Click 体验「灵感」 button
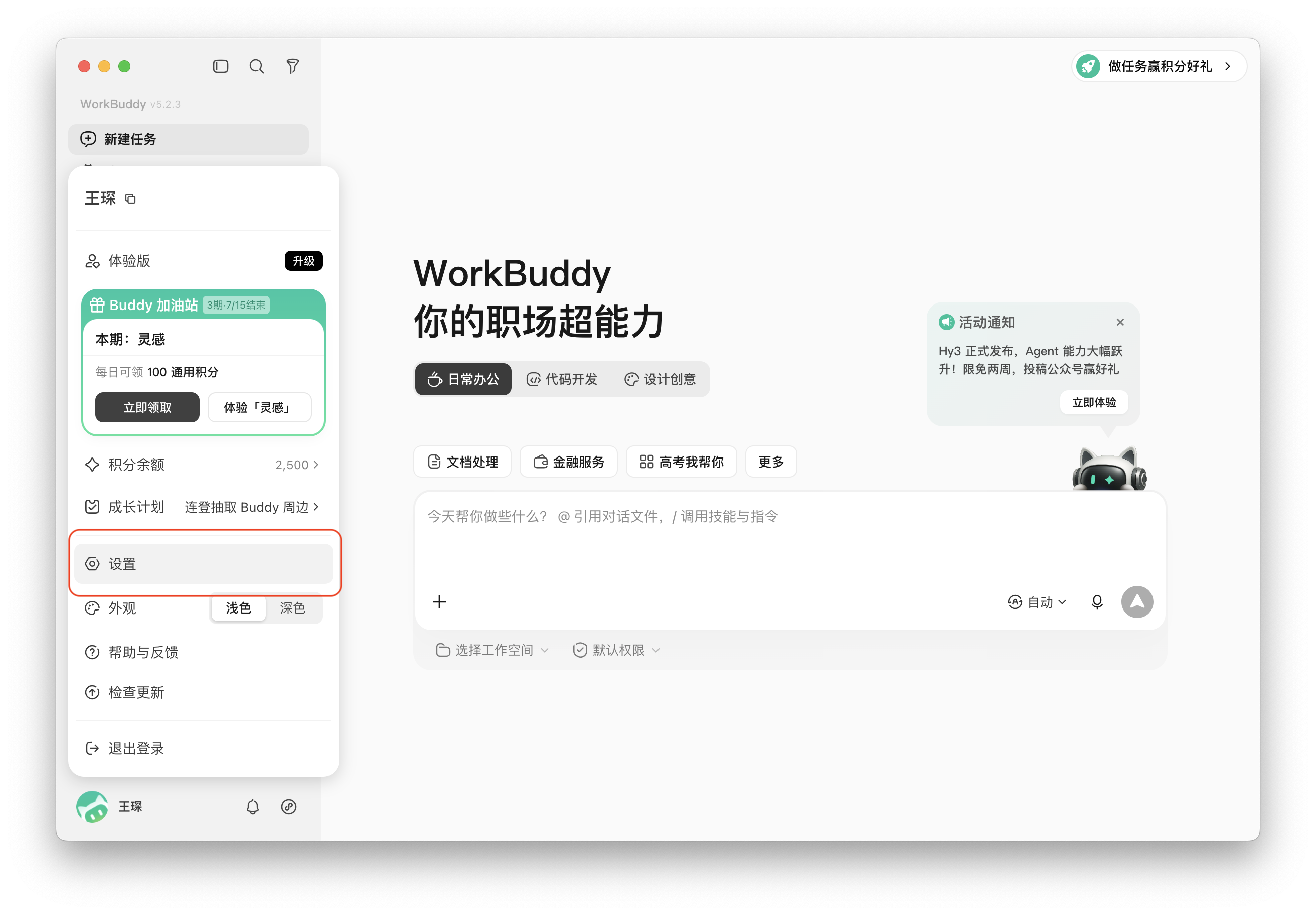The image size is (1316, 915). pos(260,408)
